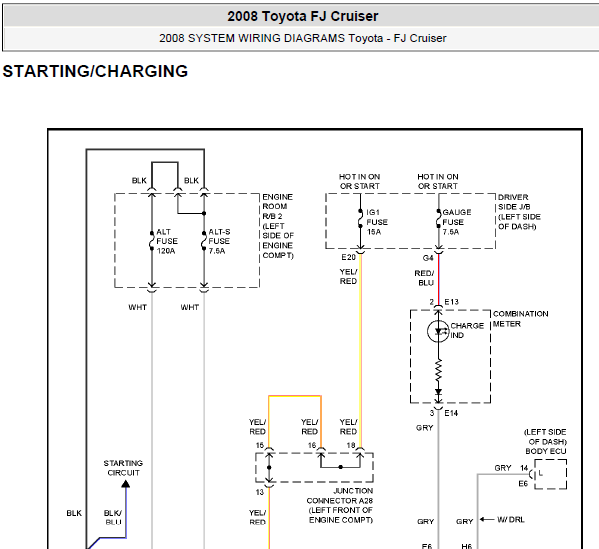
Task: Click the 'DRIVER SIDE J/B' label
Action: [x=519, y=212]
